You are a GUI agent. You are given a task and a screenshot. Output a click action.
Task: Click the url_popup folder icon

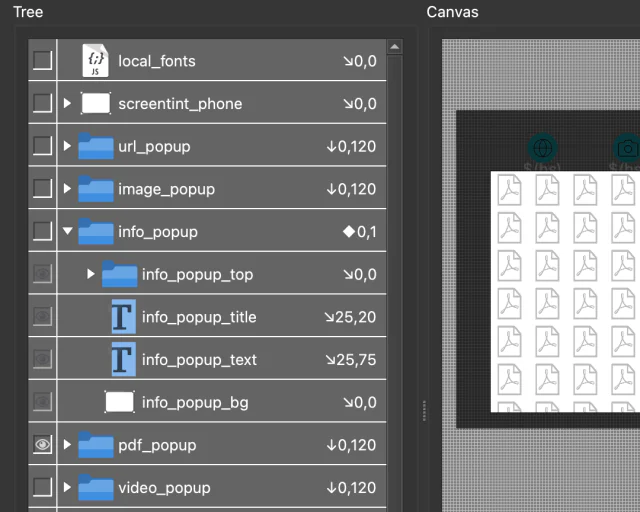(x=96, y=146)
